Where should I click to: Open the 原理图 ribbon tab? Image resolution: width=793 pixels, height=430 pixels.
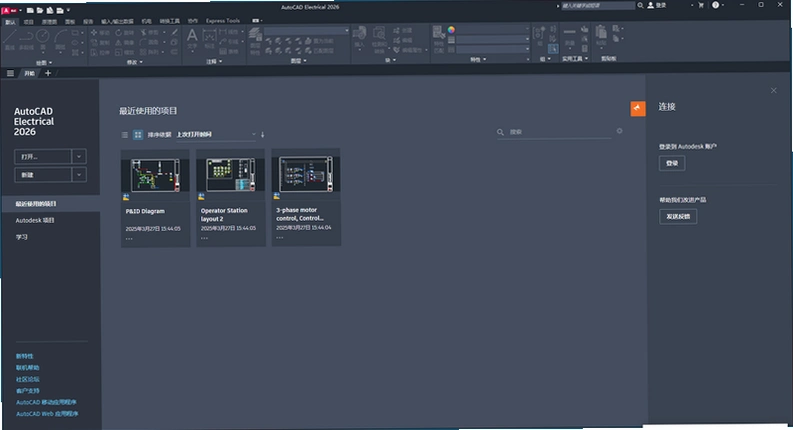click(x=49, y=22)
